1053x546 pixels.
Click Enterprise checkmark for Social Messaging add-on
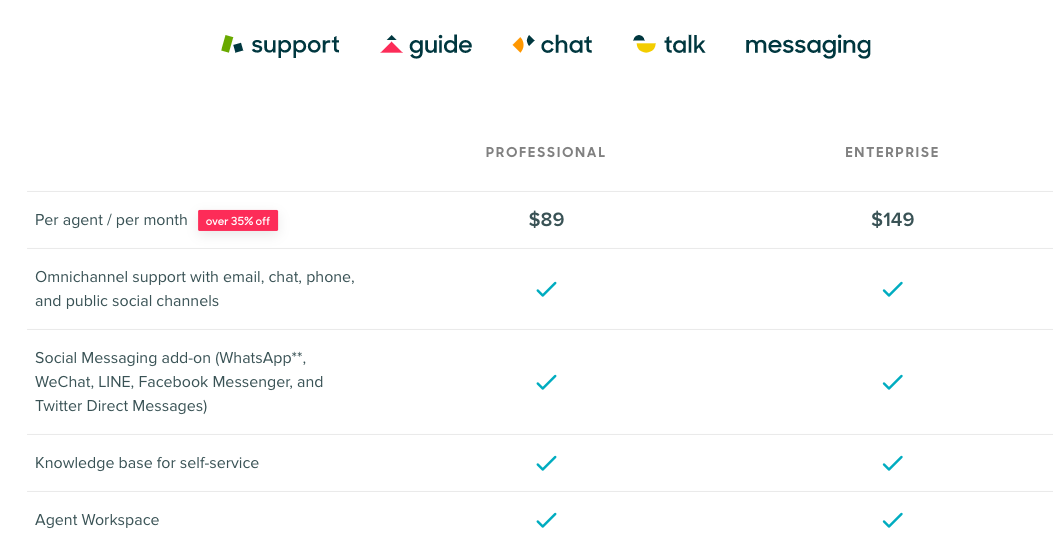point(892,381)
